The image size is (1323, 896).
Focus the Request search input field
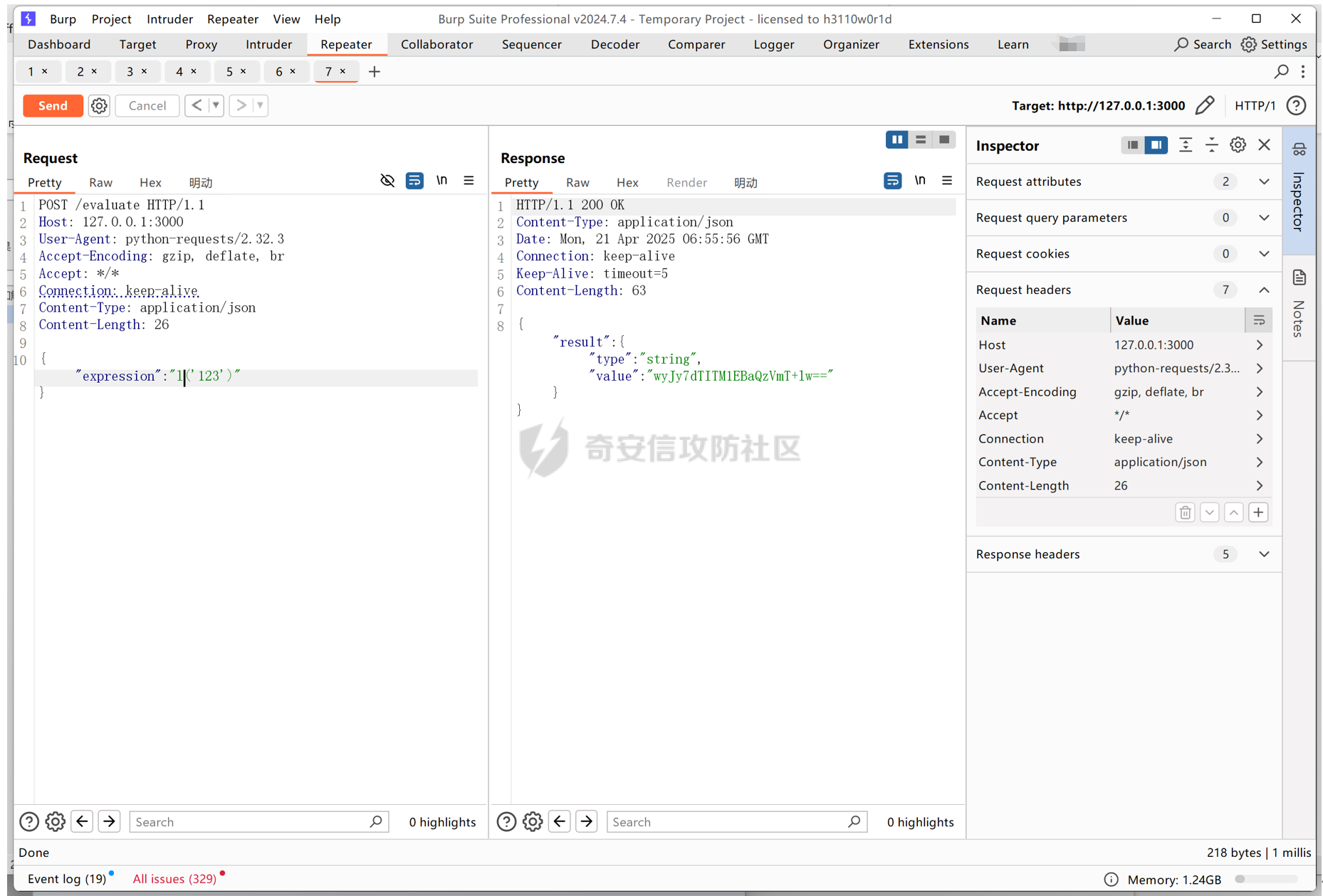(258, 822)
